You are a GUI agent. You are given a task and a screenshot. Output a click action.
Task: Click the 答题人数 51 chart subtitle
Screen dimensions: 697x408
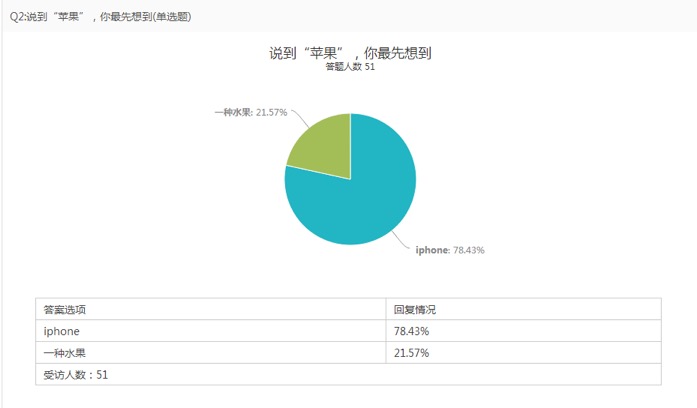[350, 68]
